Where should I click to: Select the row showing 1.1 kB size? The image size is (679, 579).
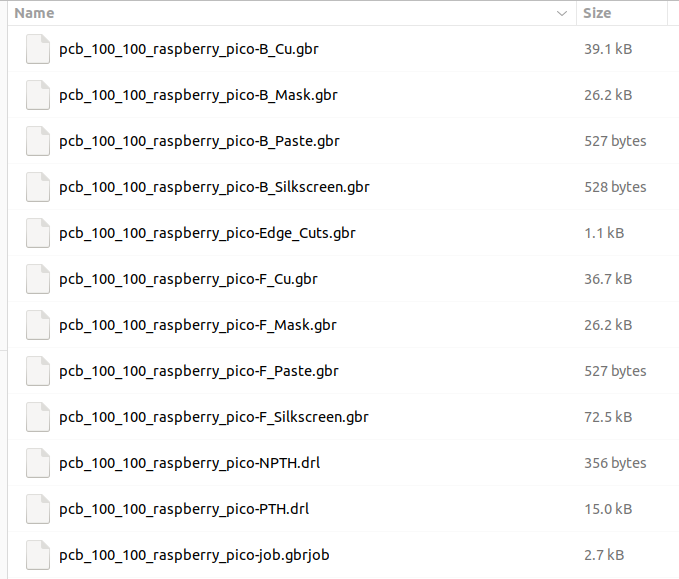343,233
